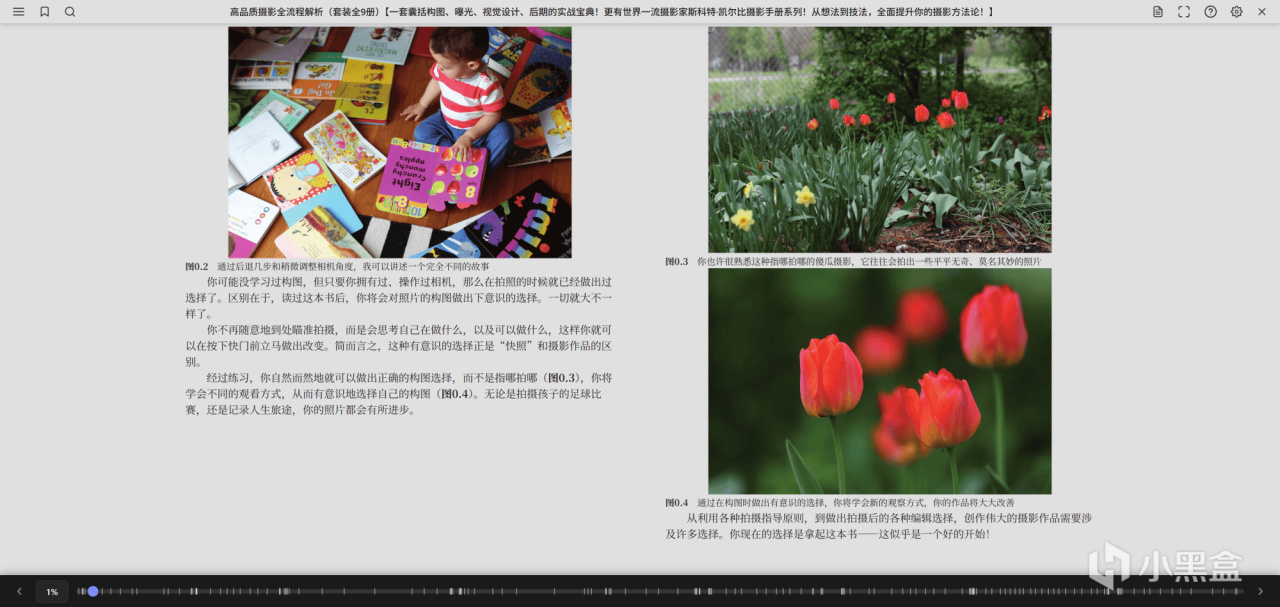The width and height of the screenshot is (1280, 607).
Task: Open reader settings gear
Action: [1236, 12]
